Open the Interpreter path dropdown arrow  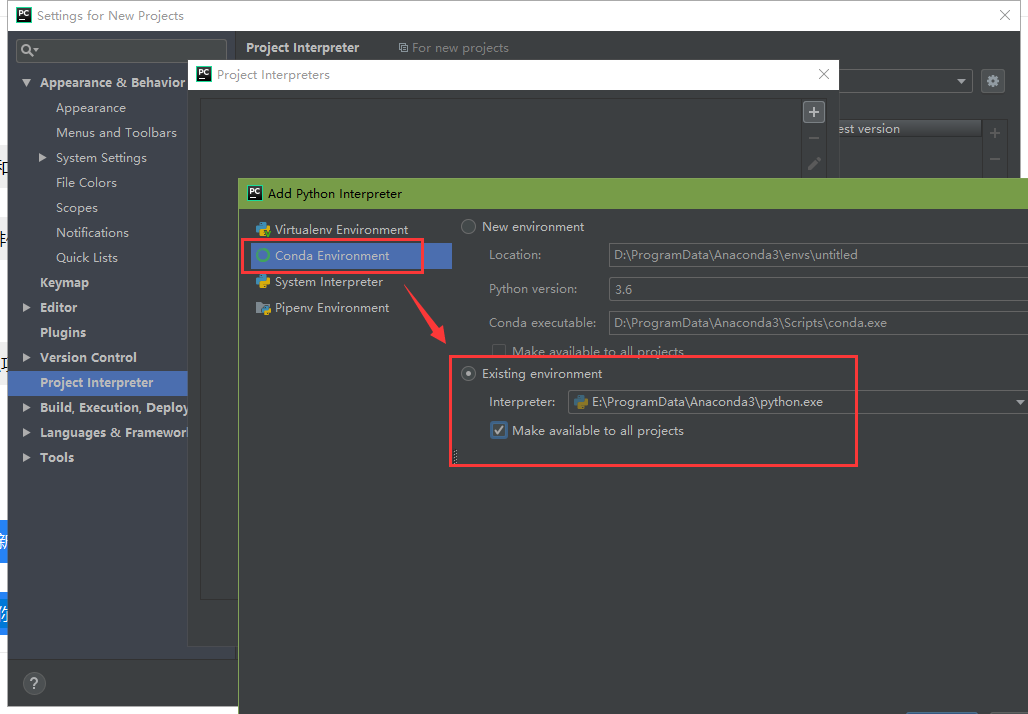pos(1019,402)
